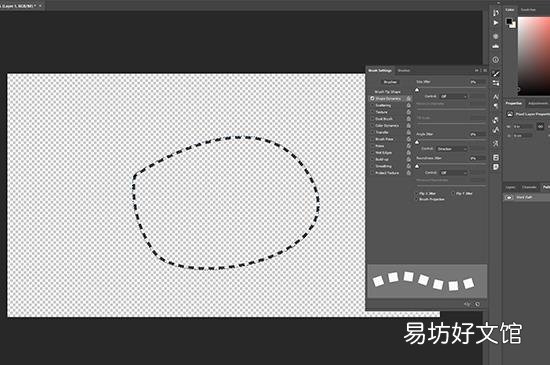550x365 pixels.
Task: Enable the Texture checkbox
Action: tap(372, 112)
